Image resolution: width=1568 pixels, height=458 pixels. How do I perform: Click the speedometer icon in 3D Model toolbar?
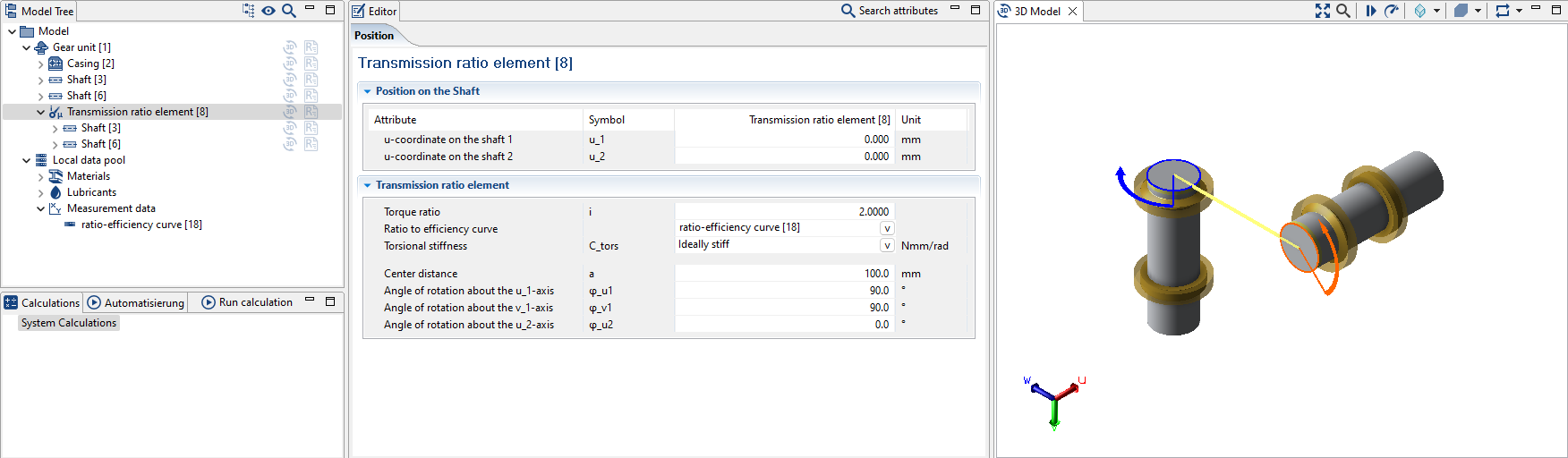click(x=1392, y=11)
